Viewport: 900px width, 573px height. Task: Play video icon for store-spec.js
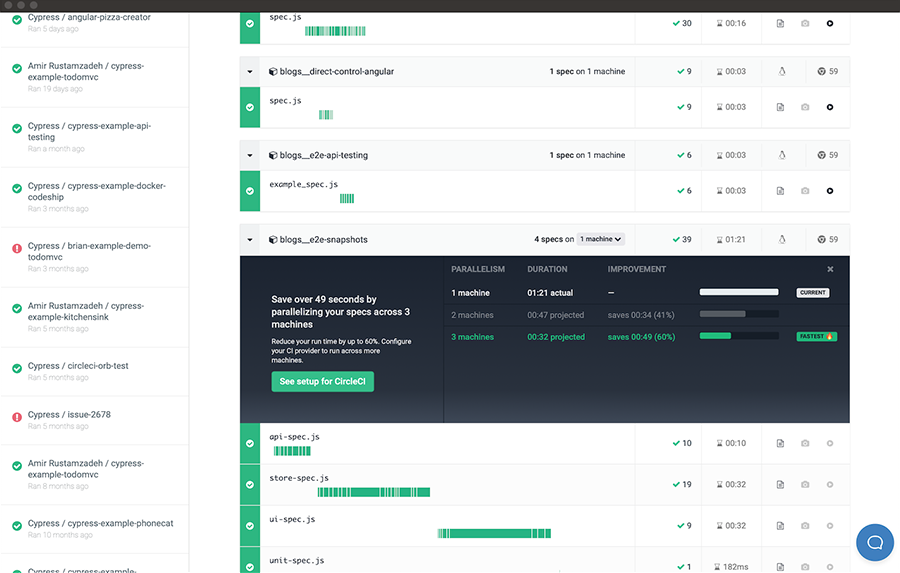[830, 485]
